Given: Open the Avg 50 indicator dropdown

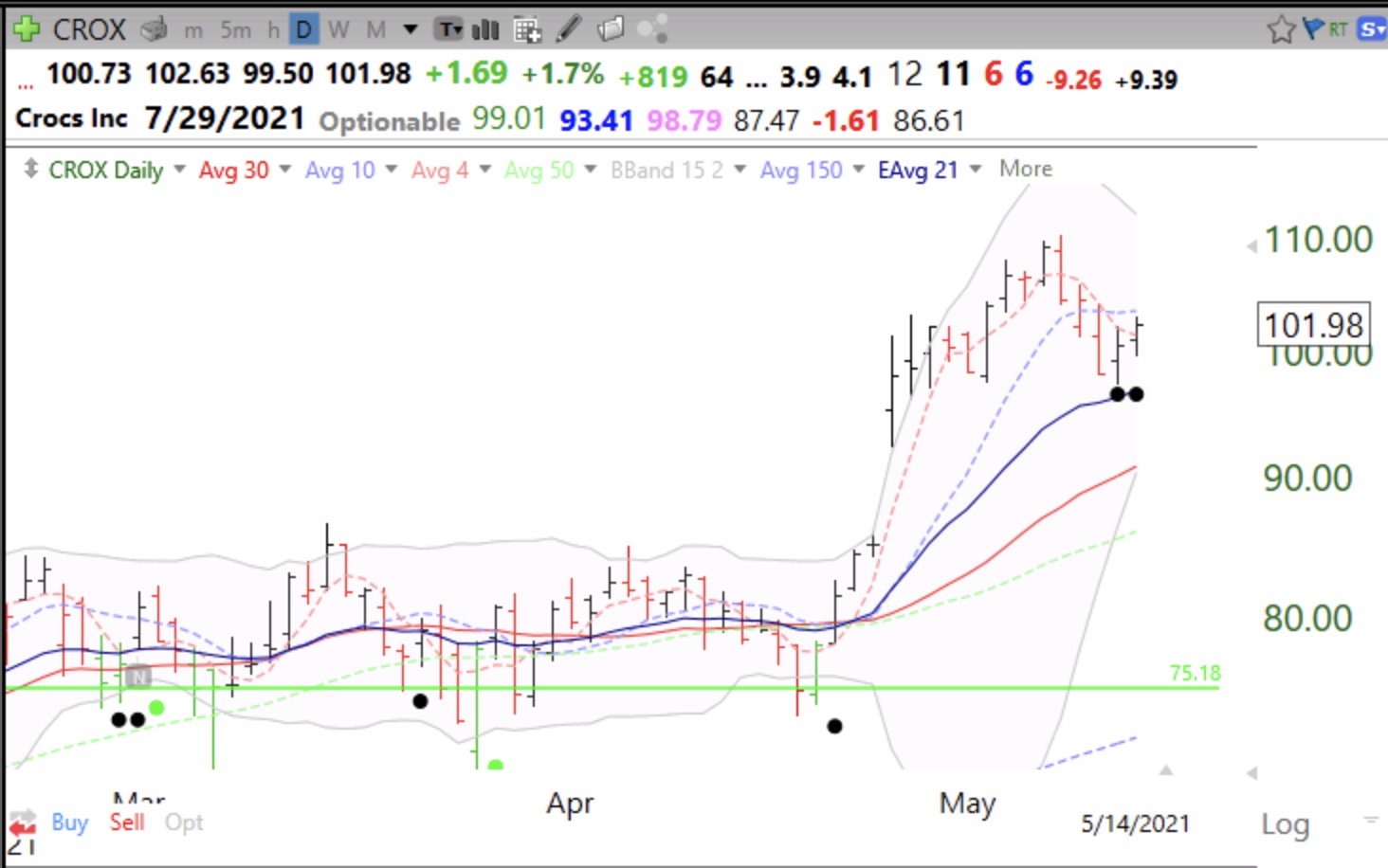Looking at the screenshot, I should point(590,170).
